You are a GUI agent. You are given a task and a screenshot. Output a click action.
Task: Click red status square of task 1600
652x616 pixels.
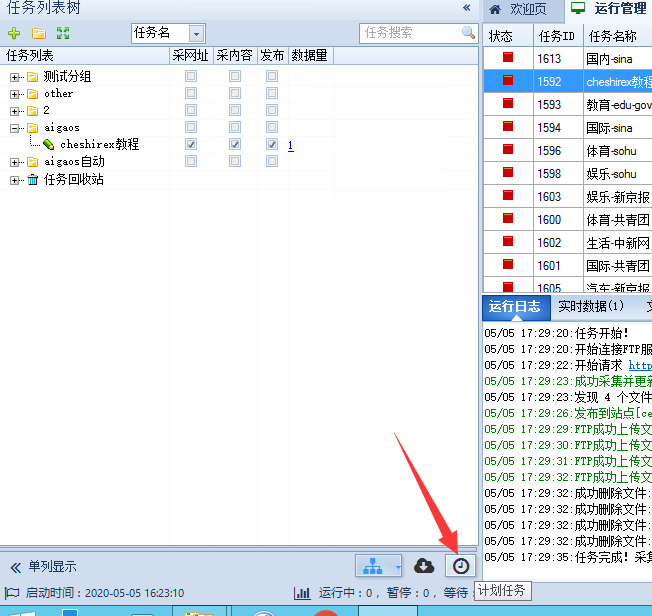tap(508, 218)
